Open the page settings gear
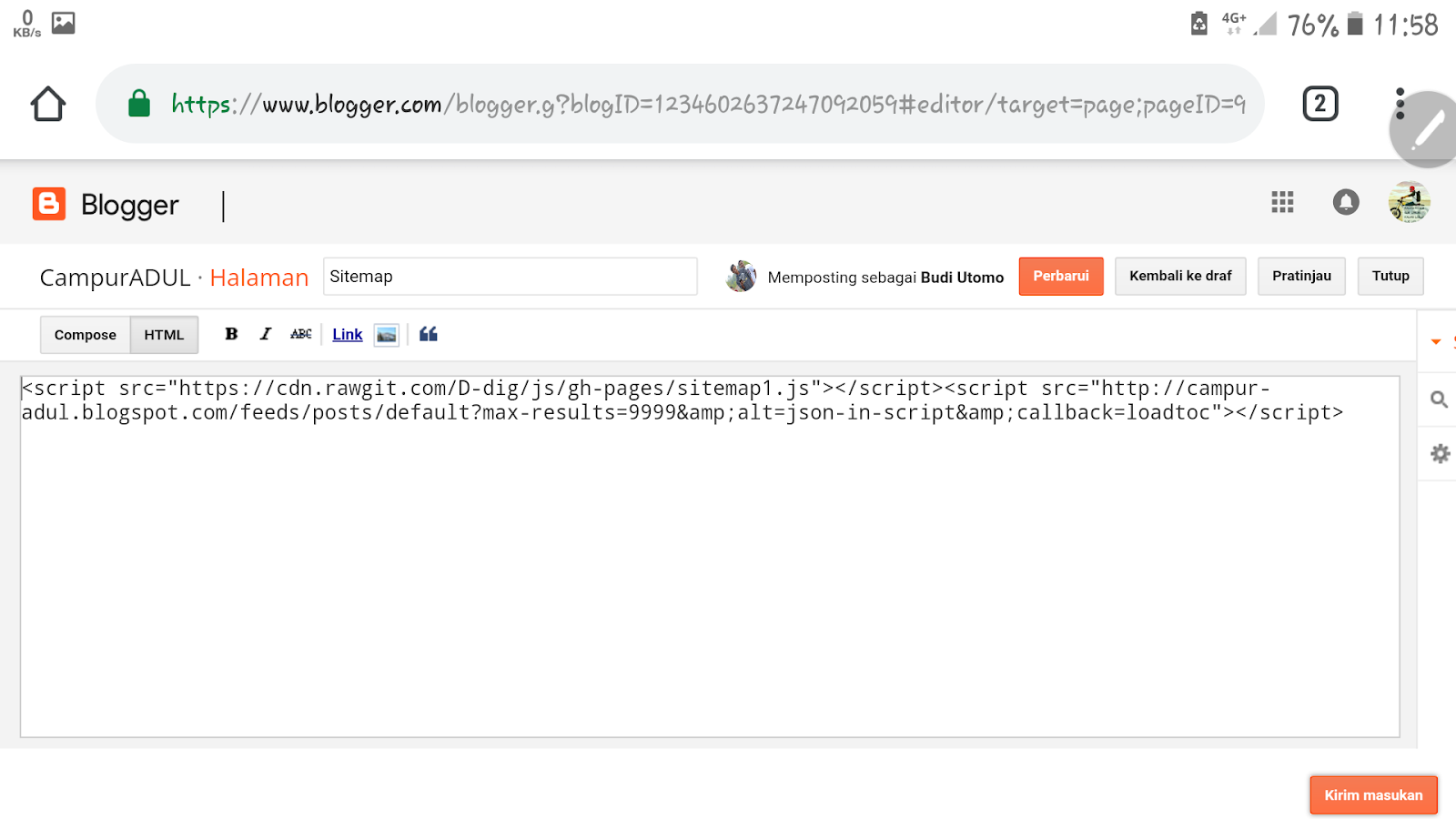This screenshot has width=1456, height=819. tap(1440, 453)
